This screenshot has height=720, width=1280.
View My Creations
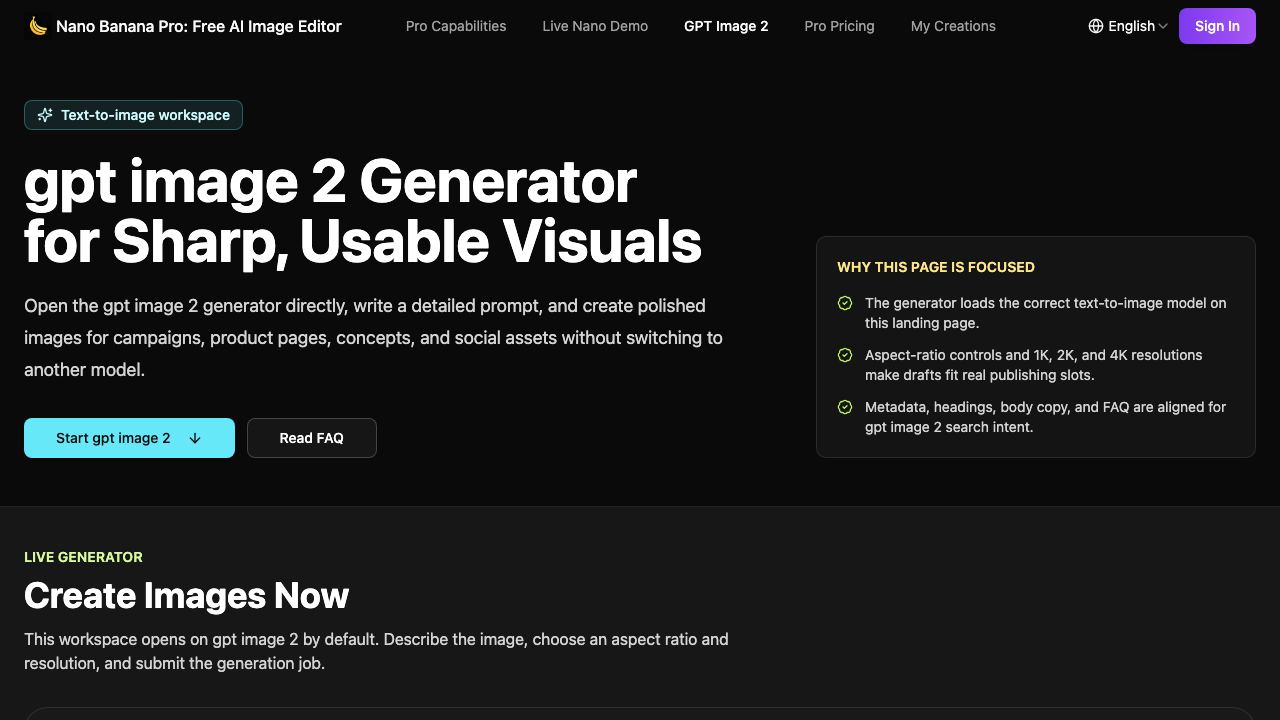(x=953, y=26)
